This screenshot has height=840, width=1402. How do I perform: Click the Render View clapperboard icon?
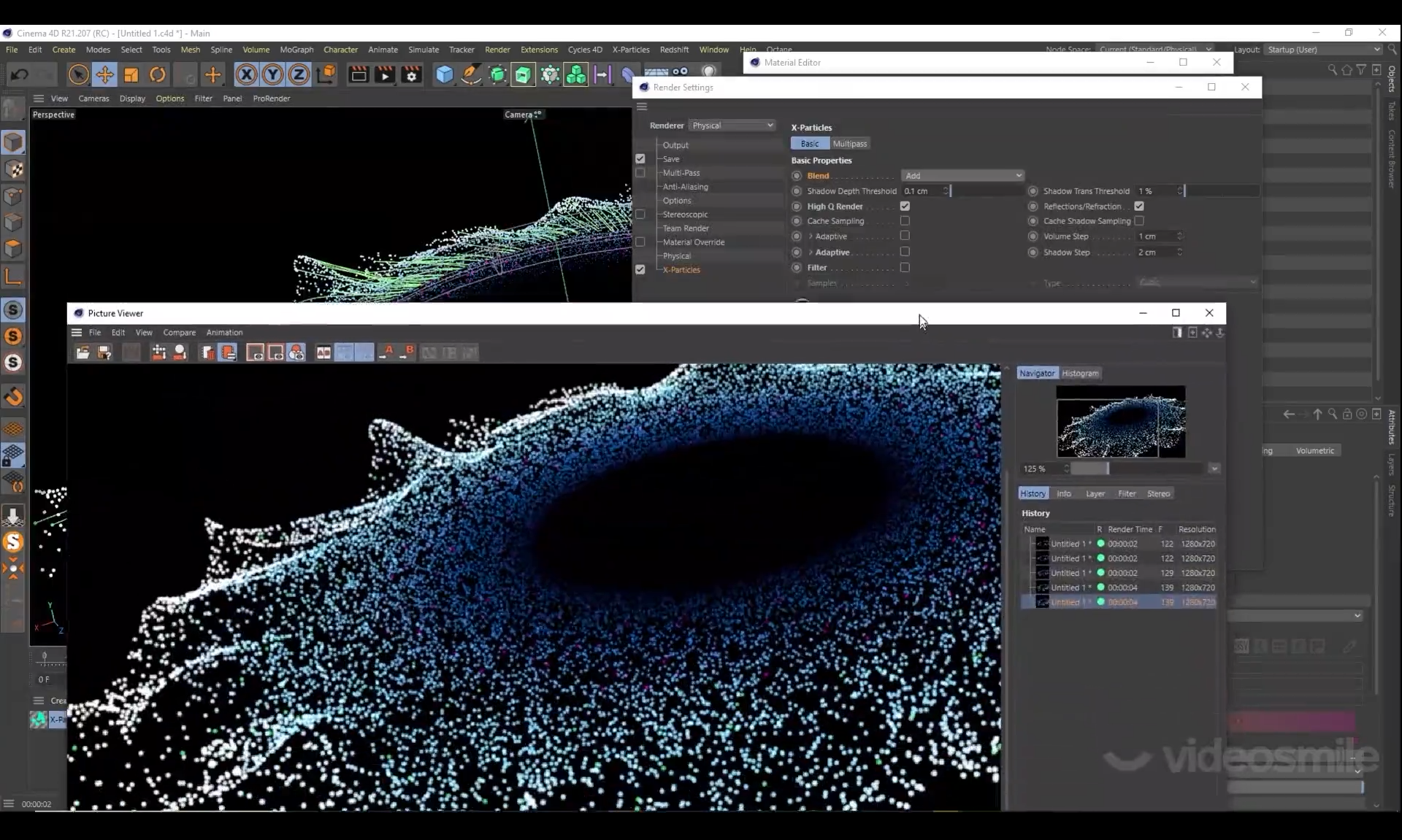[359, 74]
